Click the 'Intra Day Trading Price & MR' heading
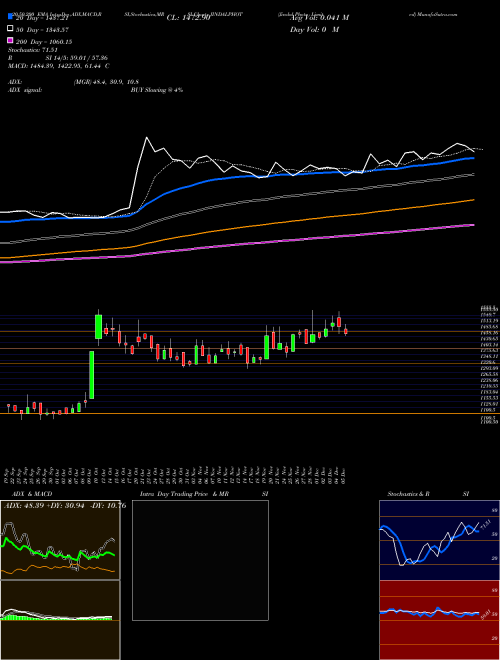The width and height of the screenshot is (500, 660). tap(184, 494)
